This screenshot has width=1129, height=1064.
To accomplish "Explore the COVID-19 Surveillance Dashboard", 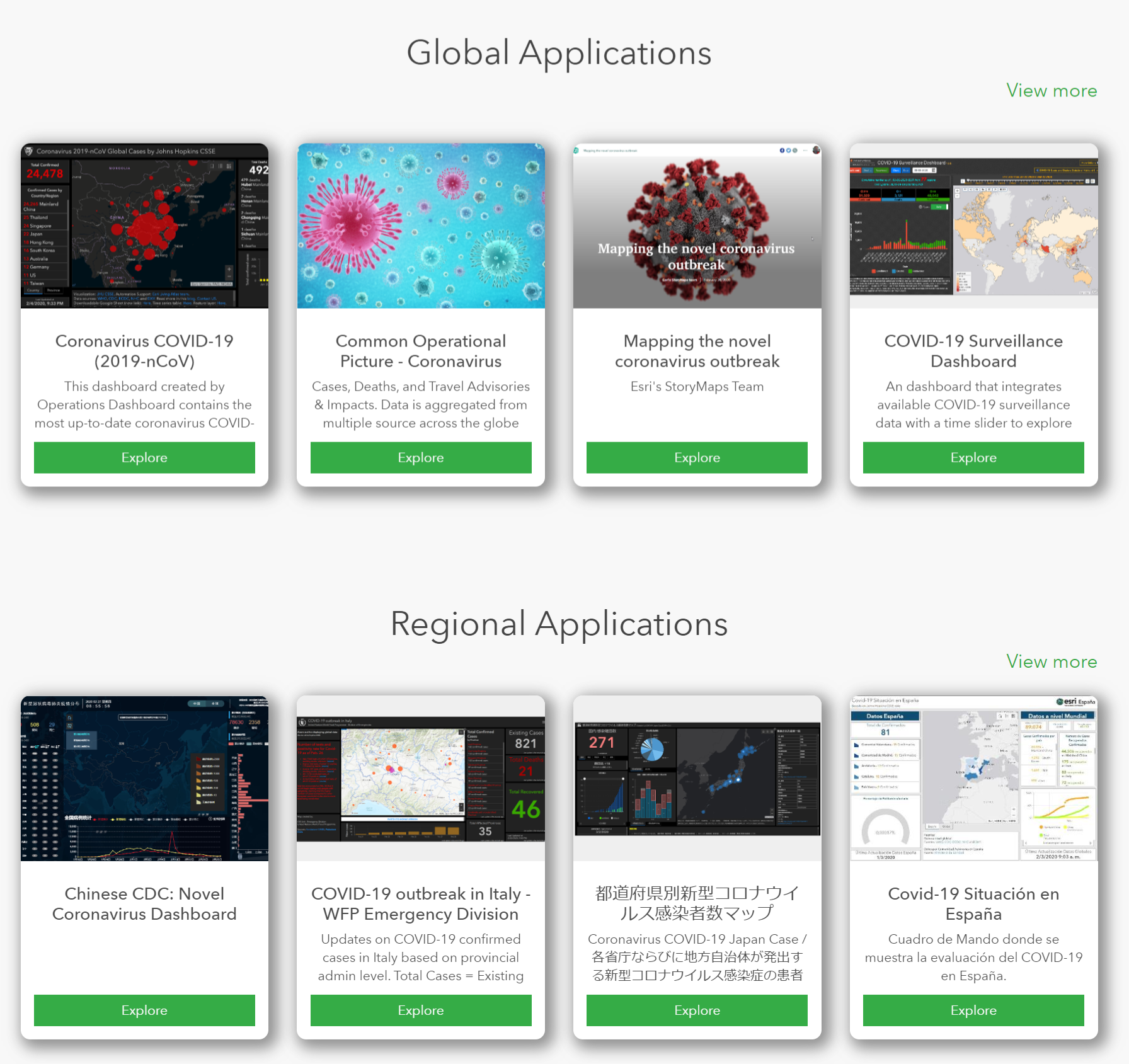I will coord(973,457).
